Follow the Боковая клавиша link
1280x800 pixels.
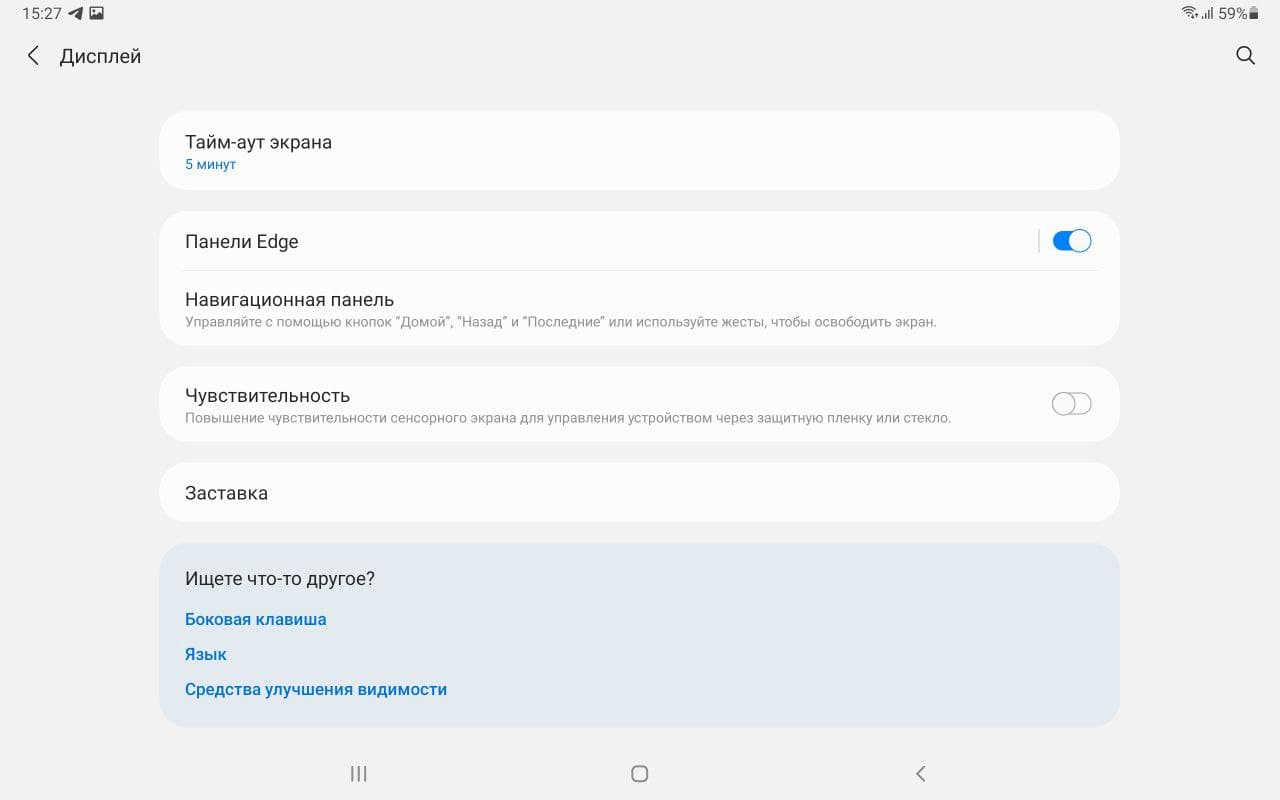pos(255,619)
